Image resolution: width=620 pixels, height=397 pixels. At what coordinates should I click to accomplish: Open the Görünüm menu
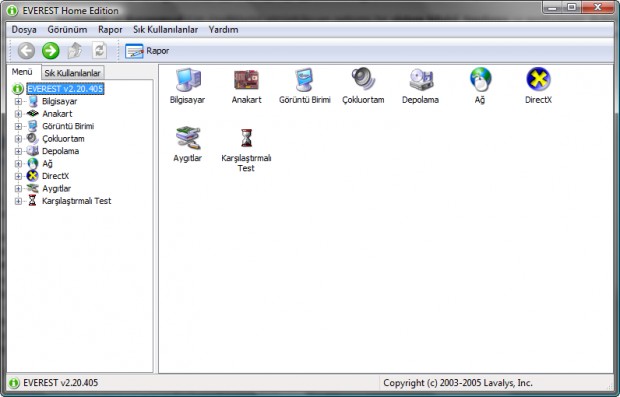pyautogui.click(x=67, y=30)
